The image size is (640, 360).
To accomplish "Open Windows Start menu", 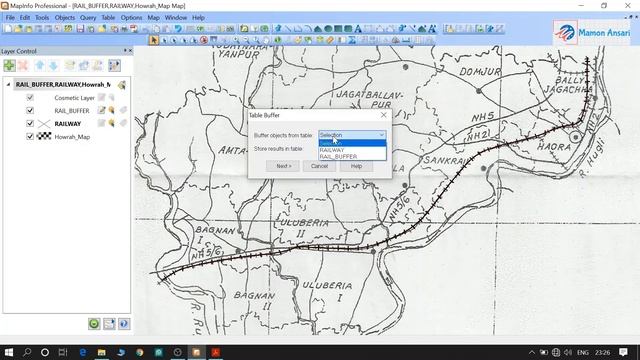I will pyautogui.click(x=9, y=352).
